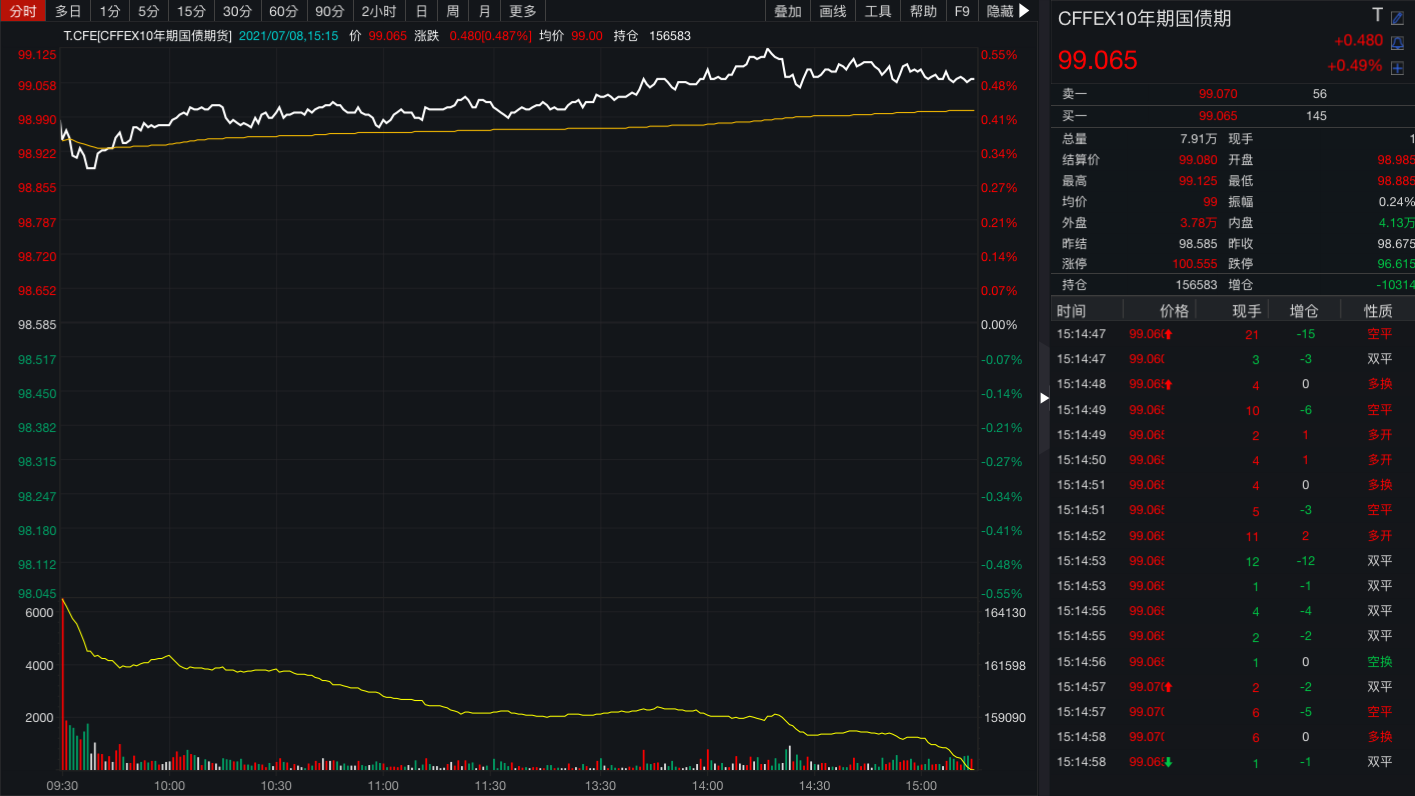This screenshot has width=1415, height=796.
Task: Click the 涨停 limit-up value 100.555
Action: click(1195, 264)
